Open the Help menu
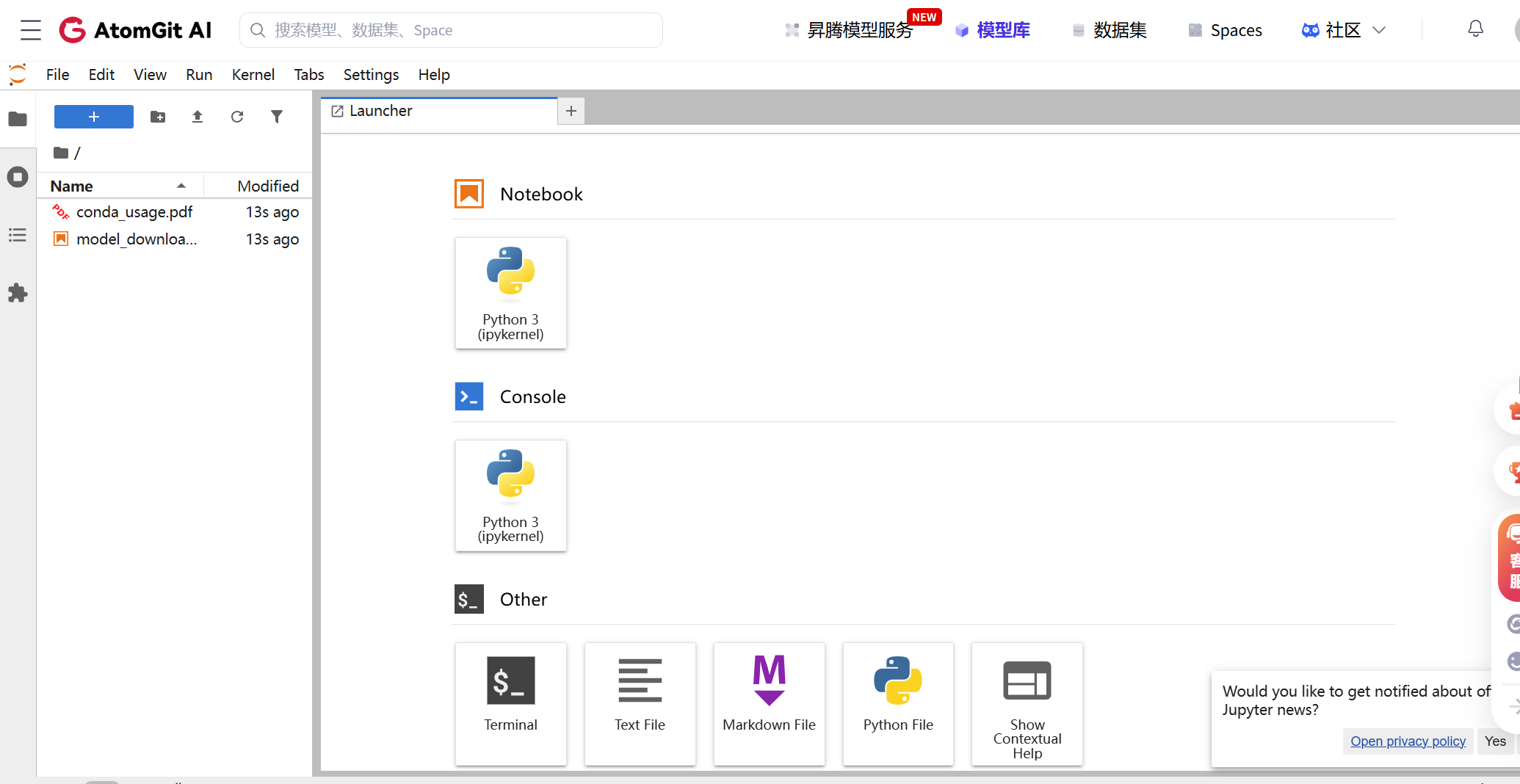The image size is (1520, 784). (434, 75)
